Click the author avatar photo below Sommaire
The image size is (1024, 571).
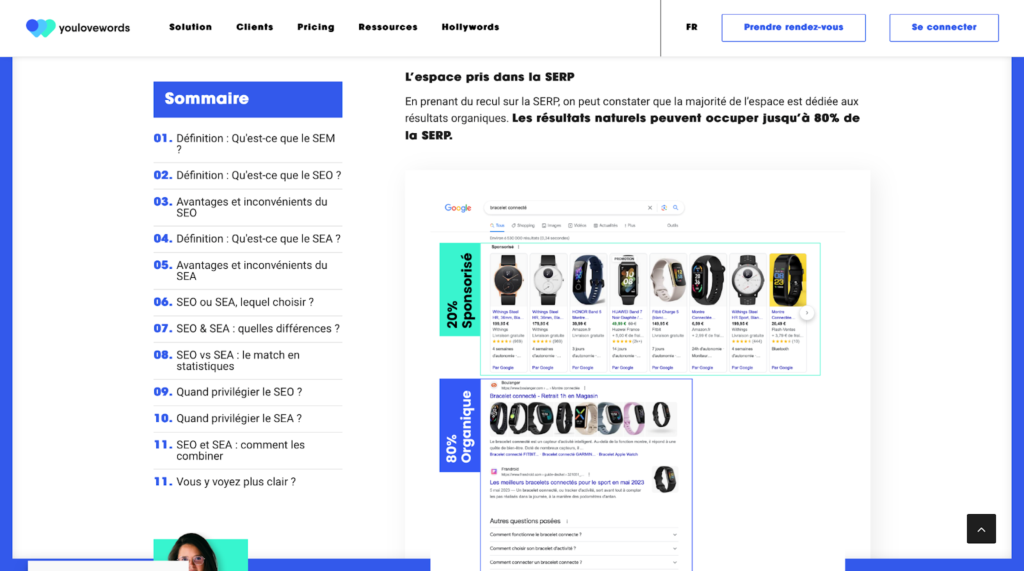(x=200, y=552)
